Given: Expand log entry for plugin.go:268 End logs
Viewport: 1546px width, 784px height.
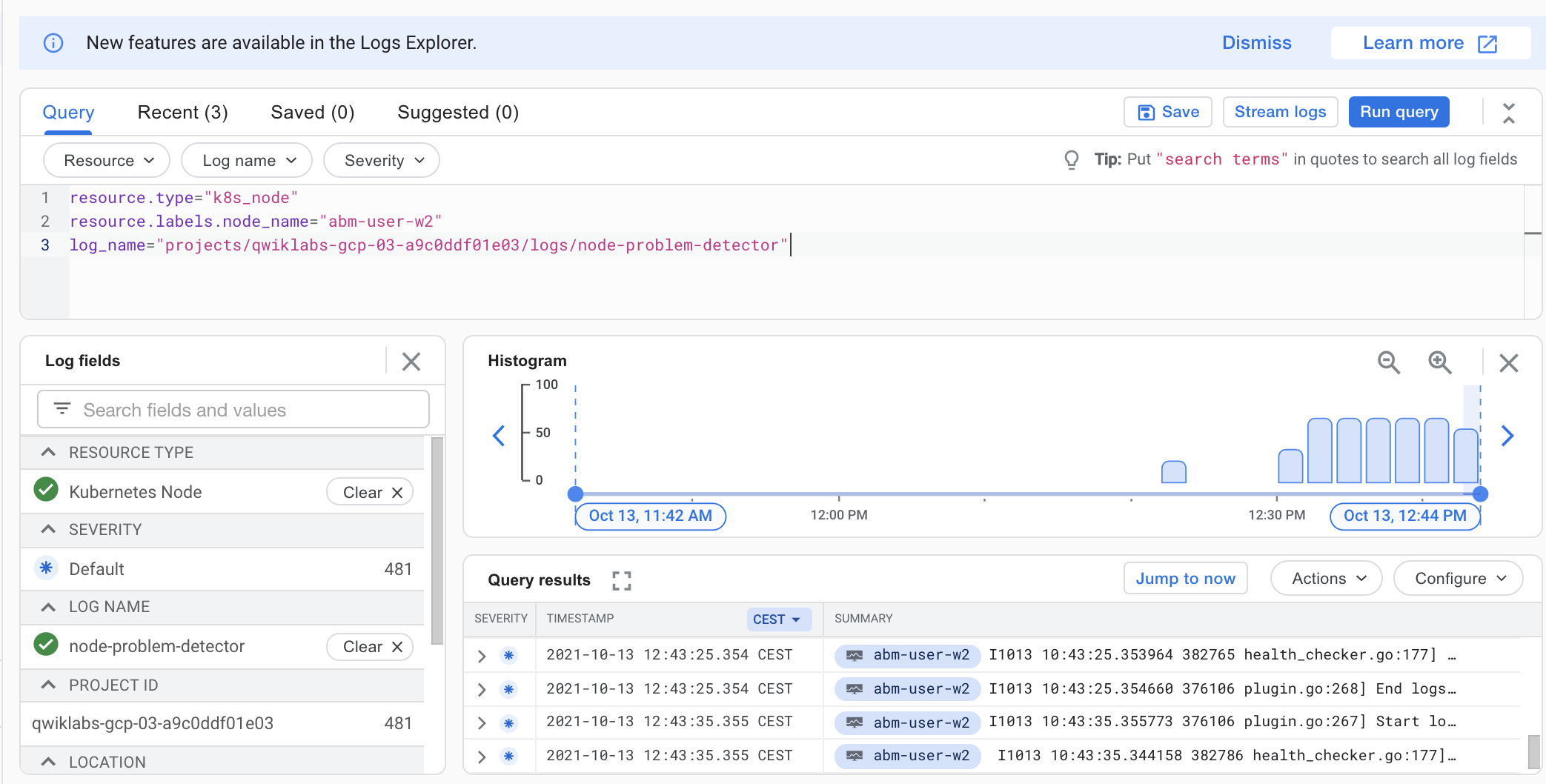Looking at the screenshot, I should coord(482,690).
